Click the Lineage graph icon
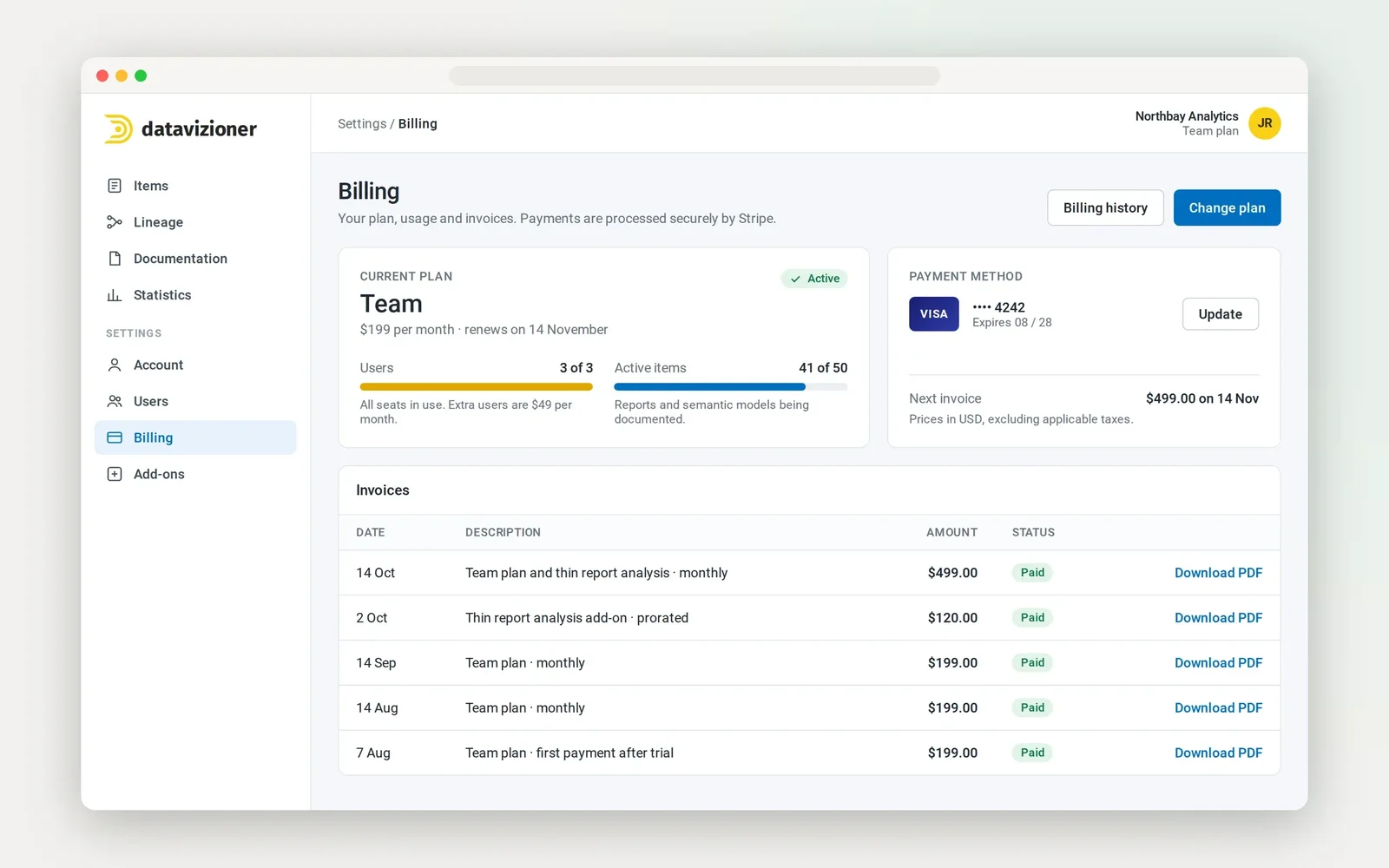 pyautogui.click(x=115, y=222)
